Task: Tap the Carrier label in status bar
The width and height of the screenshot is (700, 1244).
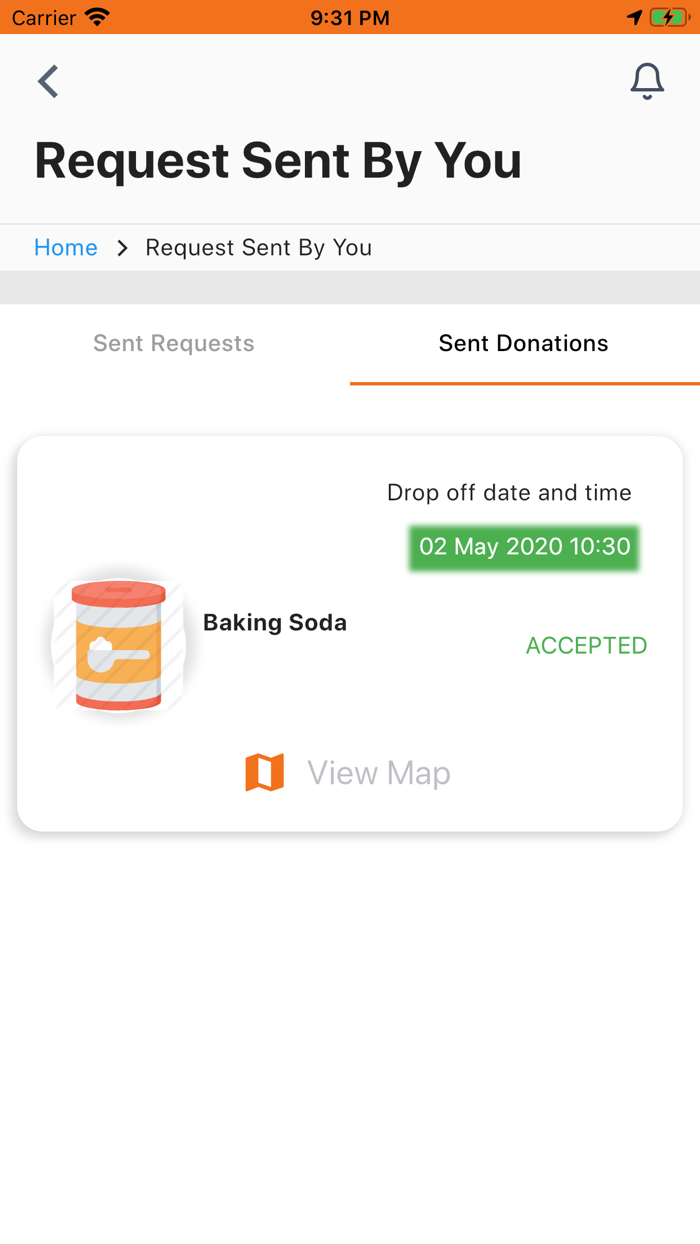Action: 44,17
